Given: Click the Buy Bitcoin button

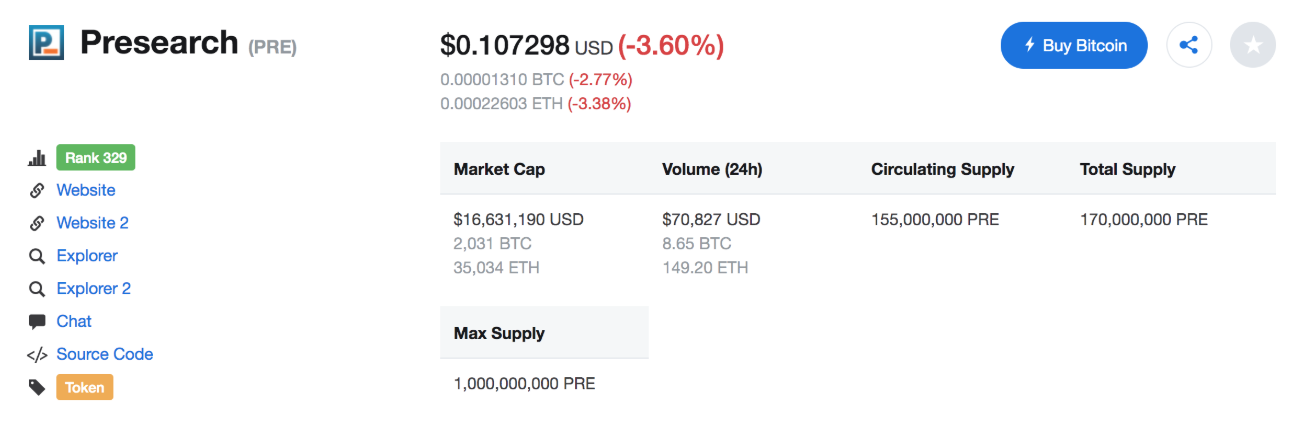Looking at the screenshot, I should pyautogui.click(x=1074, y=45).
